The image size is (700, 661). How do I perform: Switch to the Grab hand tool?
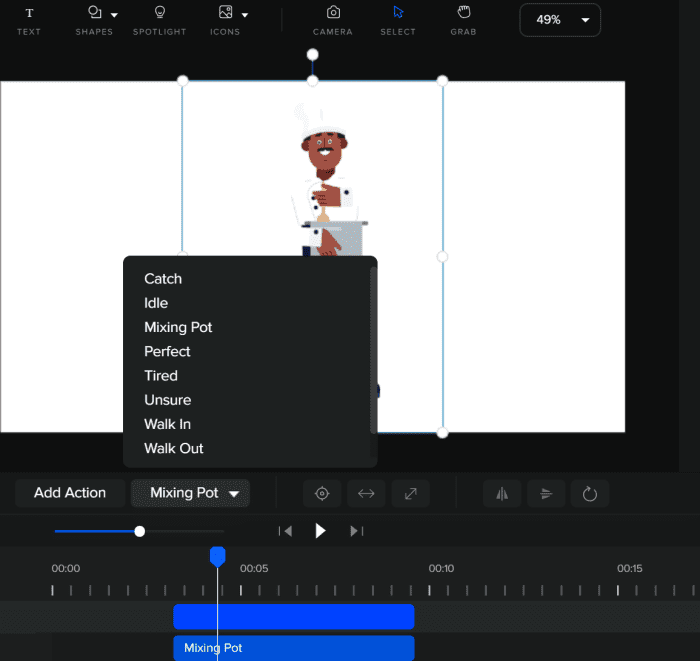pyautogui.click(x=463, y=20)
